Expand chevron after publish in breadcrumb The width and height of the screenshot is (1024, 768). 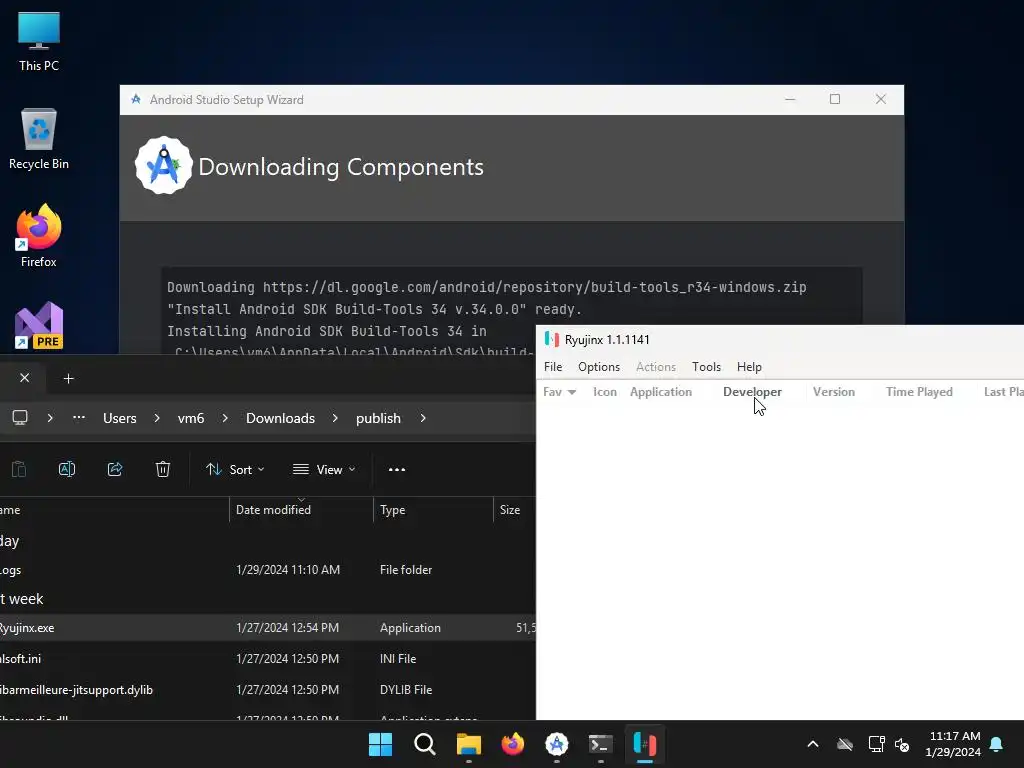coord(423,418)
